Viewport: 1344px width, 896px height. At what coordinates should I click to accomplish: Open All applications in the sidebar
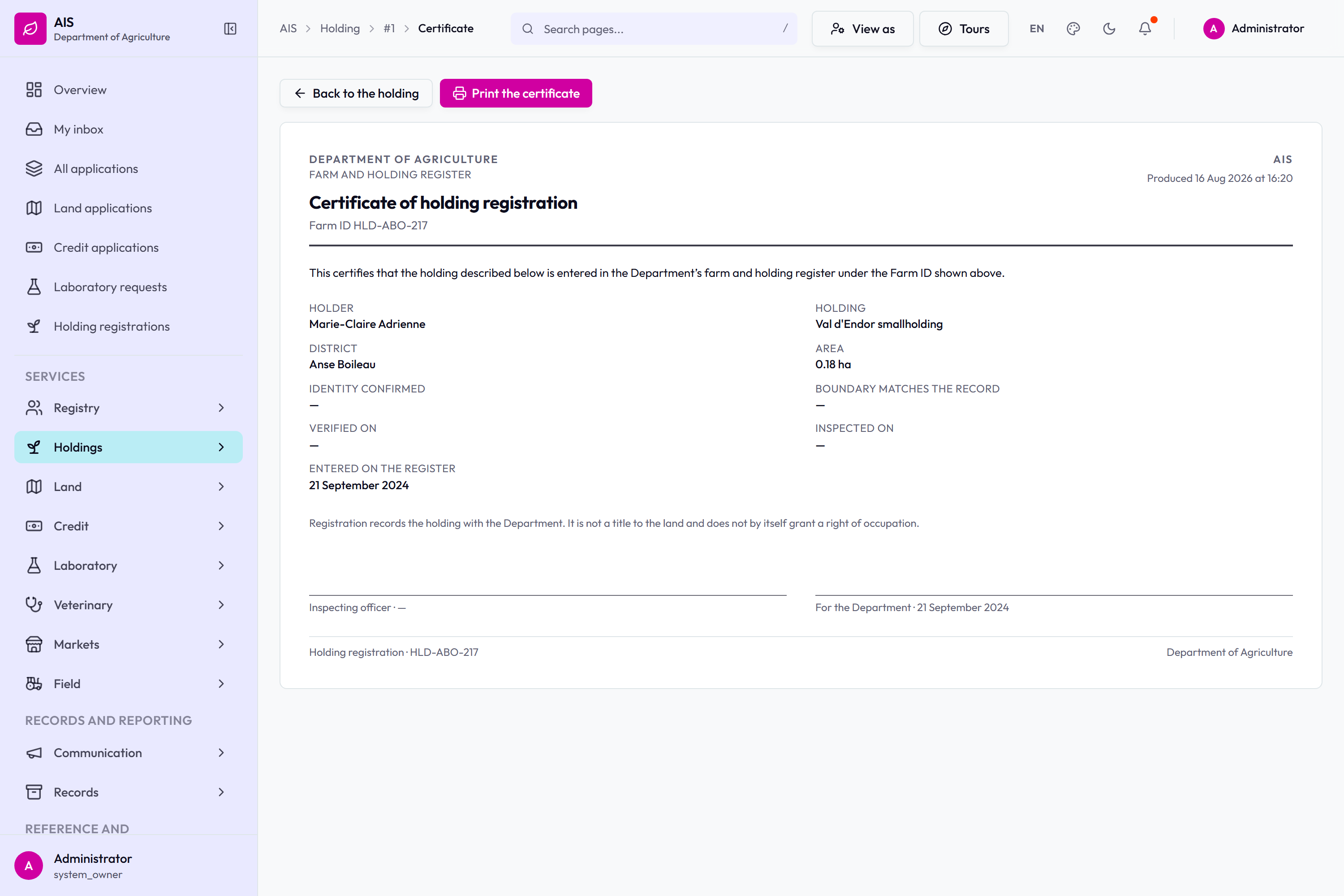click(129, 168)
